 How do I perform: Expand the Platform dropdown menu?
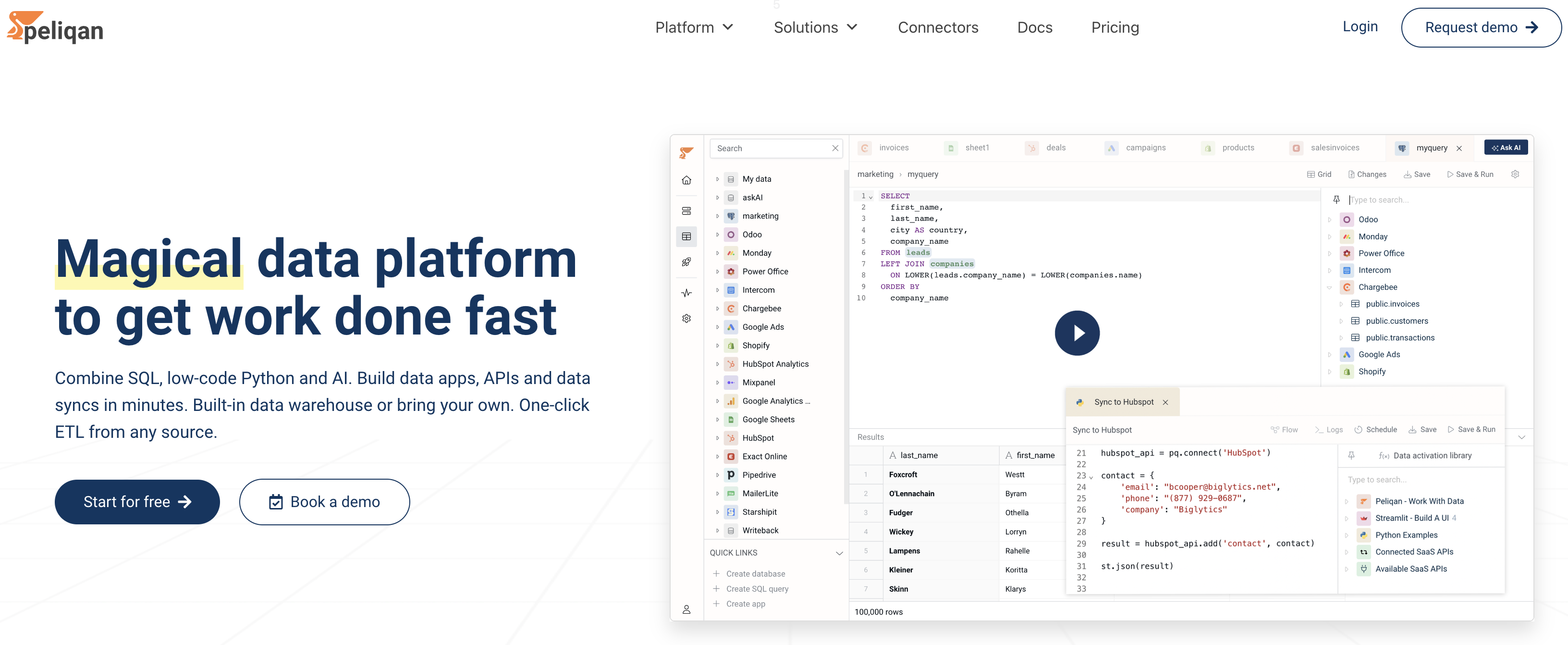click(x=693, y=27)
